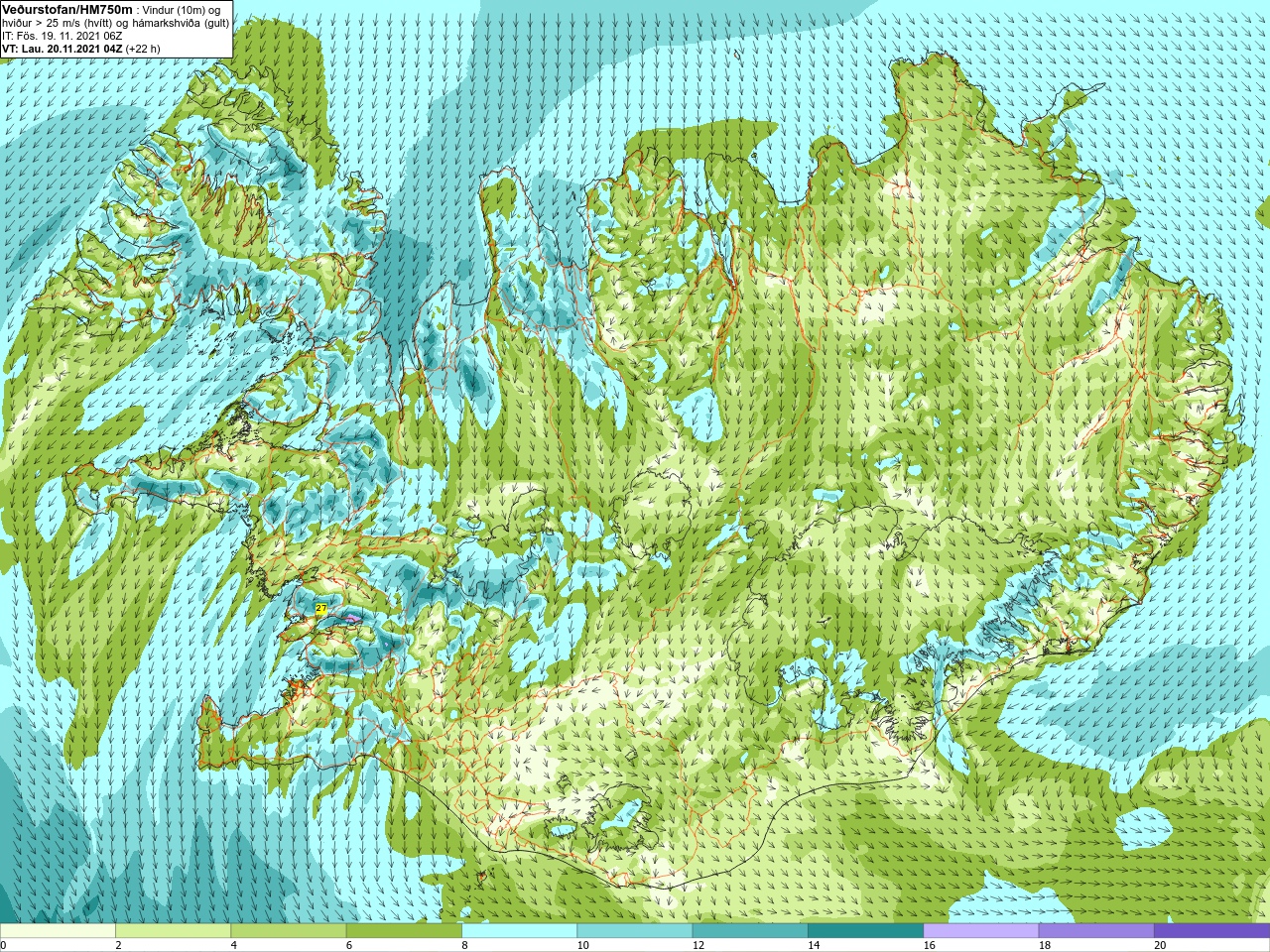Image resolution: width=1270 pixels, height=952 pixels.
Task: Click the 'Veðurstofan/HM750m' title text
Action: coord(66,8)
